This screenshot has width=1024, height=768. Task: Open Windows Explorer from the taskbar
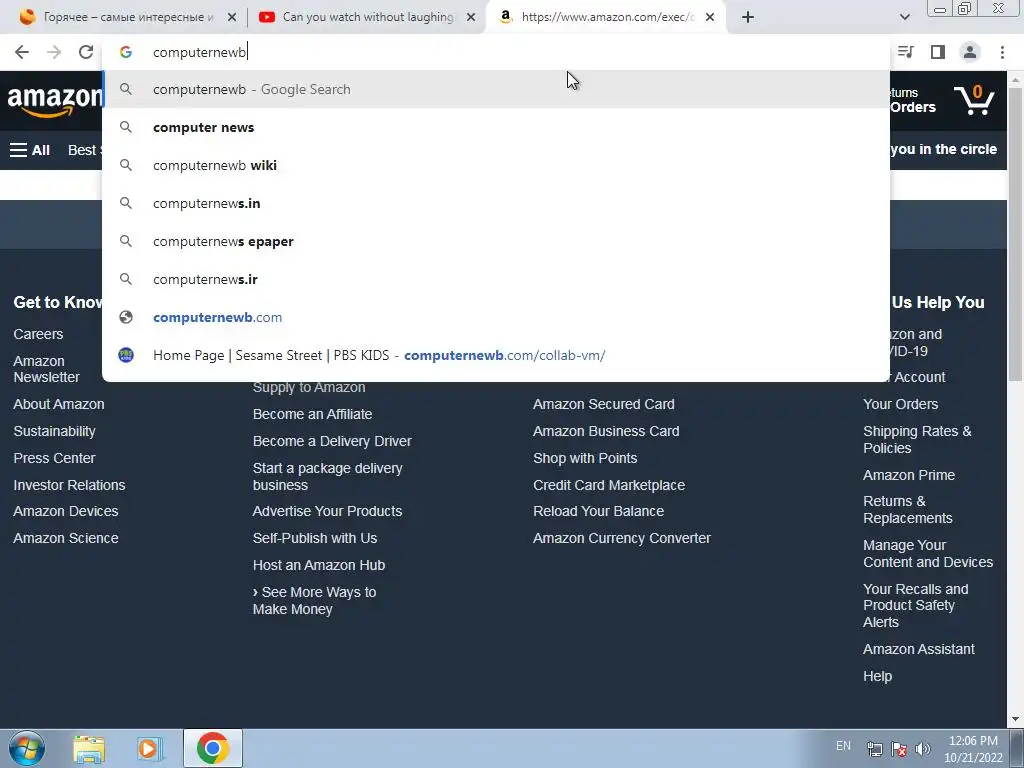(x=89, y=748)
